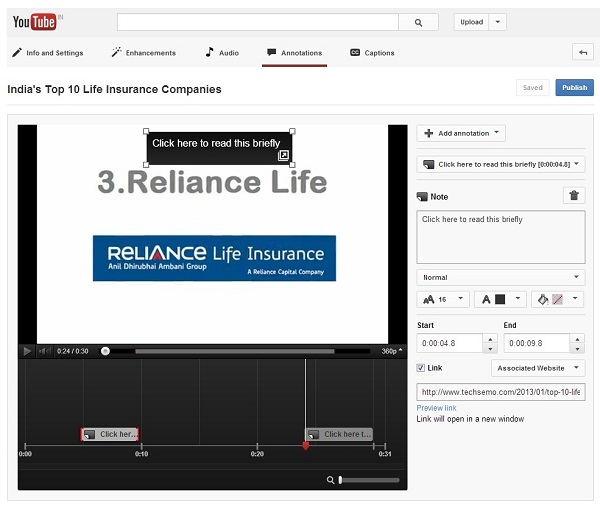The image size is (600, 508).
Task: Click the video seek bar handle
Action: pyautogui.click(x=105, y=351)
